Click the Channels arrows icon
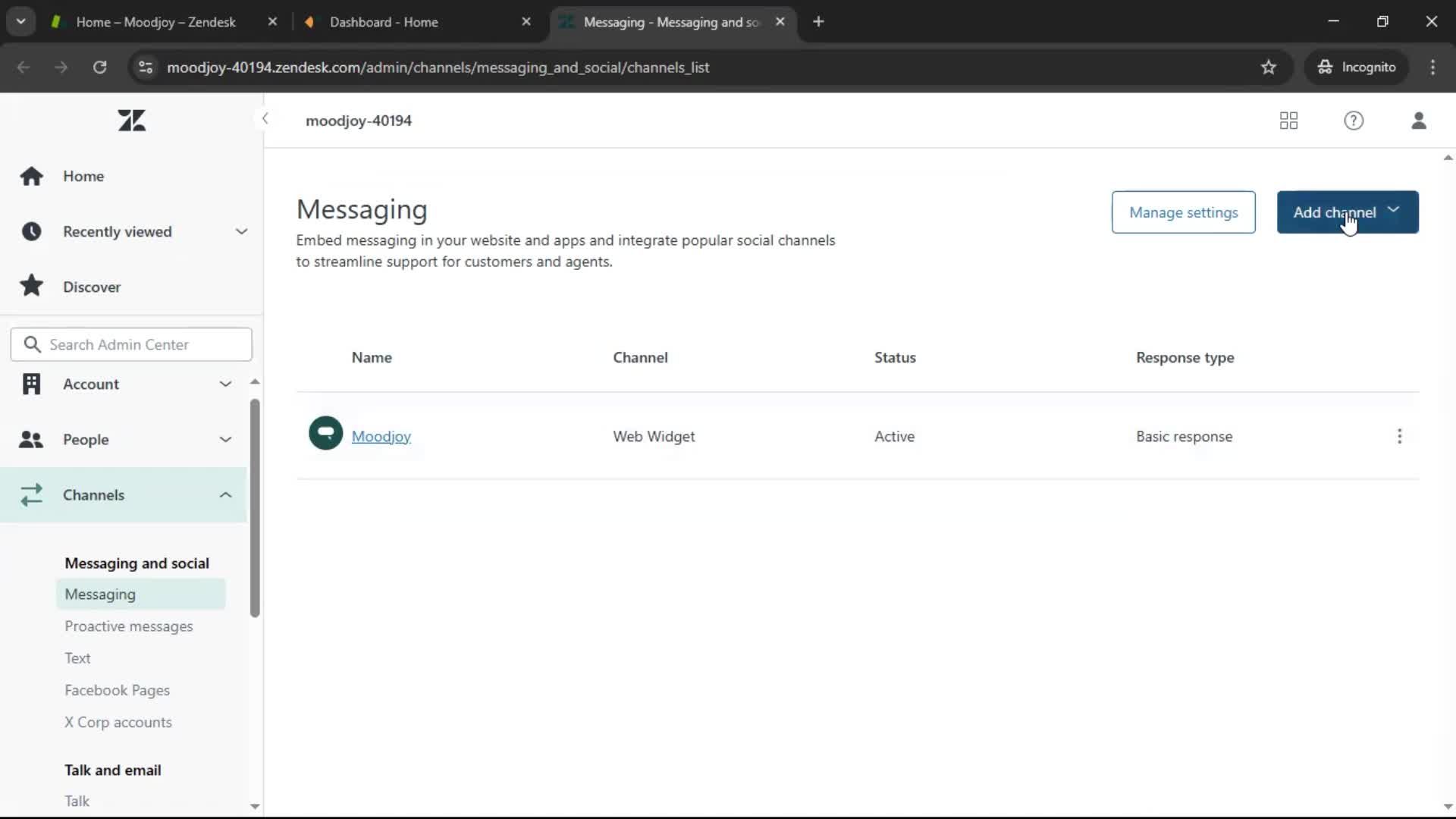The image size is (1456, 819). (31, 494)
